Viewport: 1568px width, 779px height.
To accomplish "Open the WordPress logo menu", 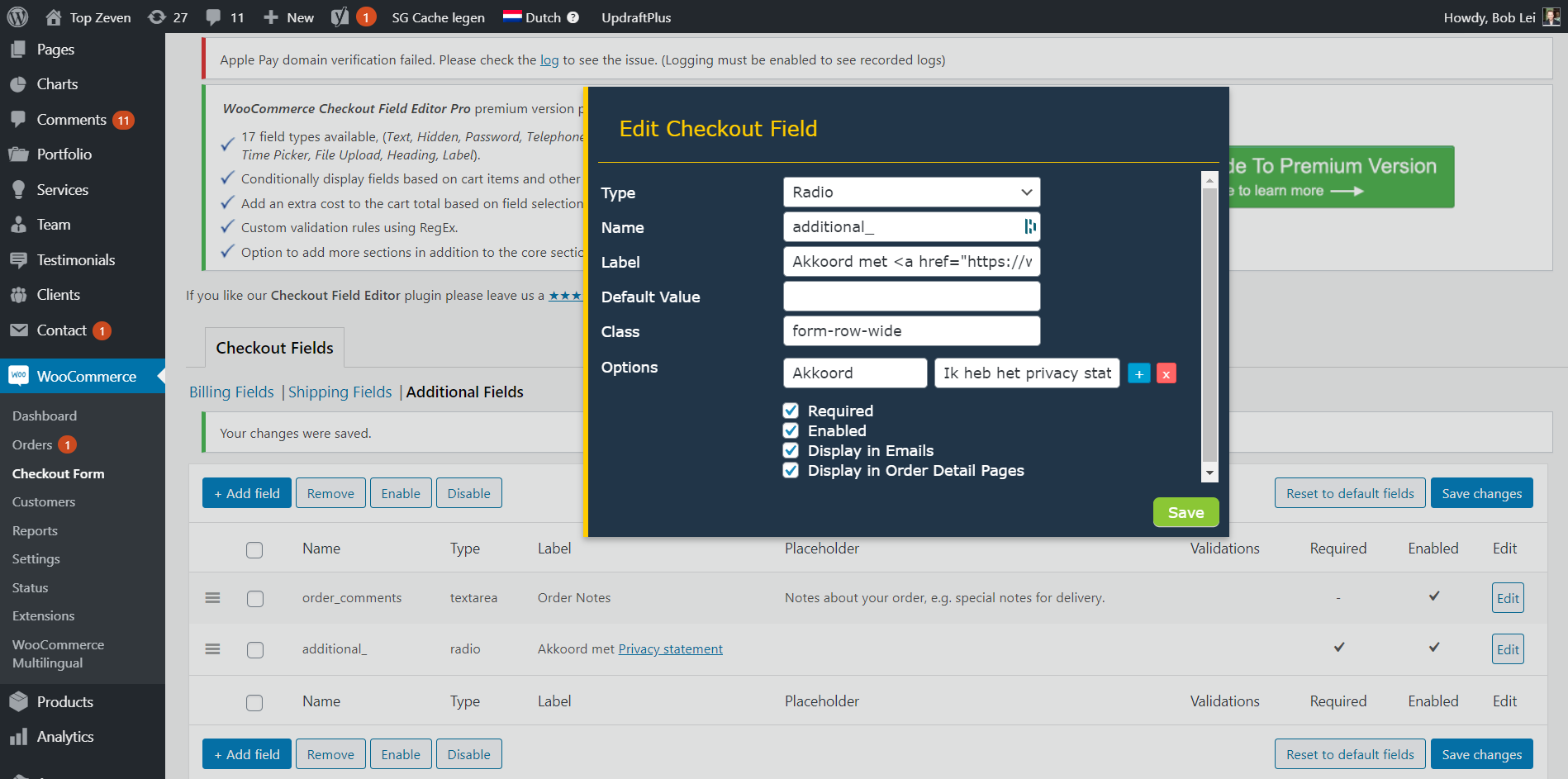I will point(17,17).
